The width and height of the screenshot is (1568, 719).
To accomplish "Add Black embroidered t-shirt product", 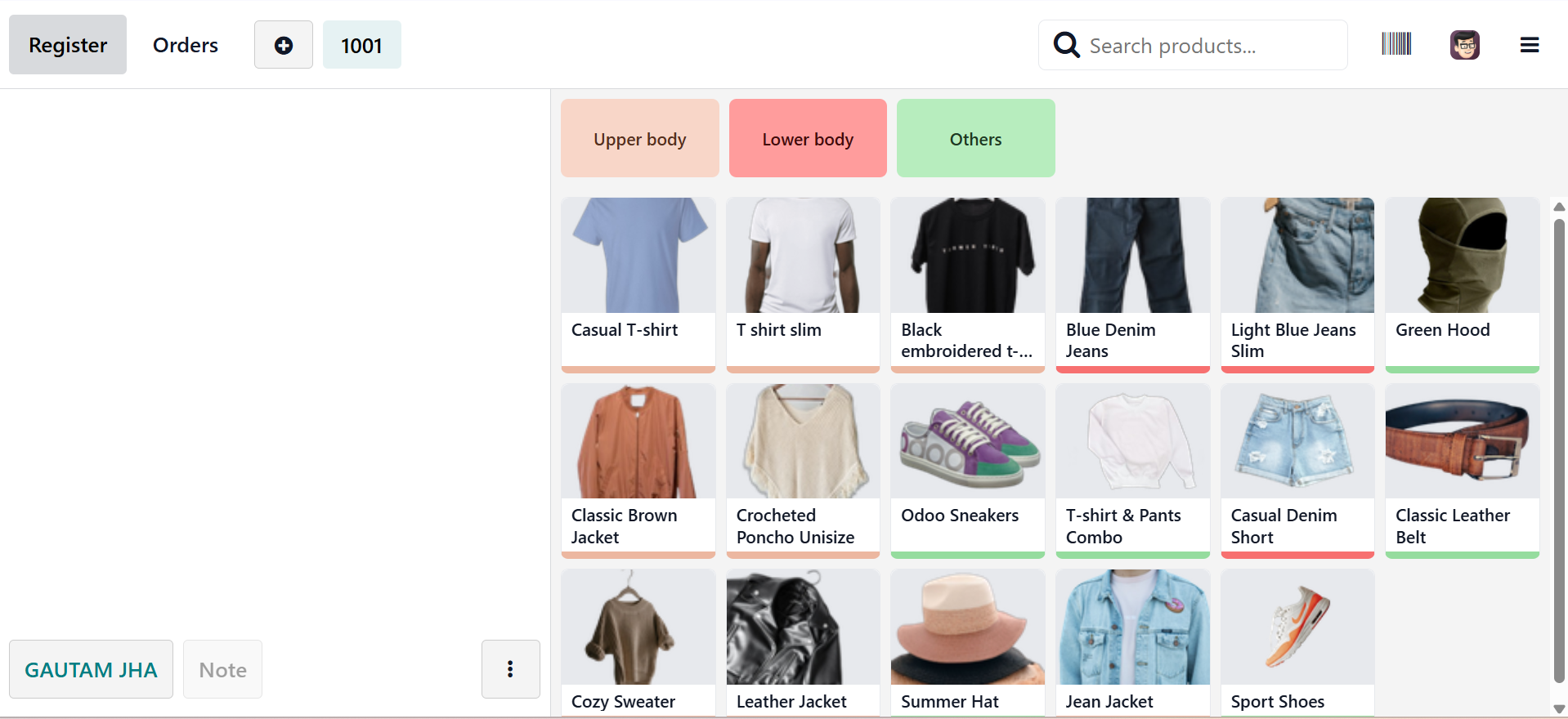I will (x=968, y=285).
